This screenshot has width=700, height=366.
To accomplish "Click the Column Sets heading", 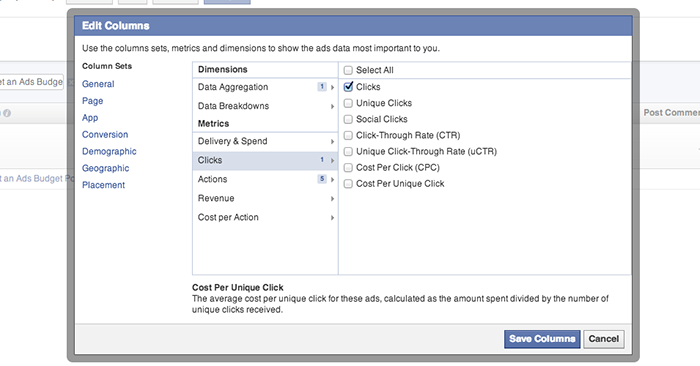I will pos(107,66).
